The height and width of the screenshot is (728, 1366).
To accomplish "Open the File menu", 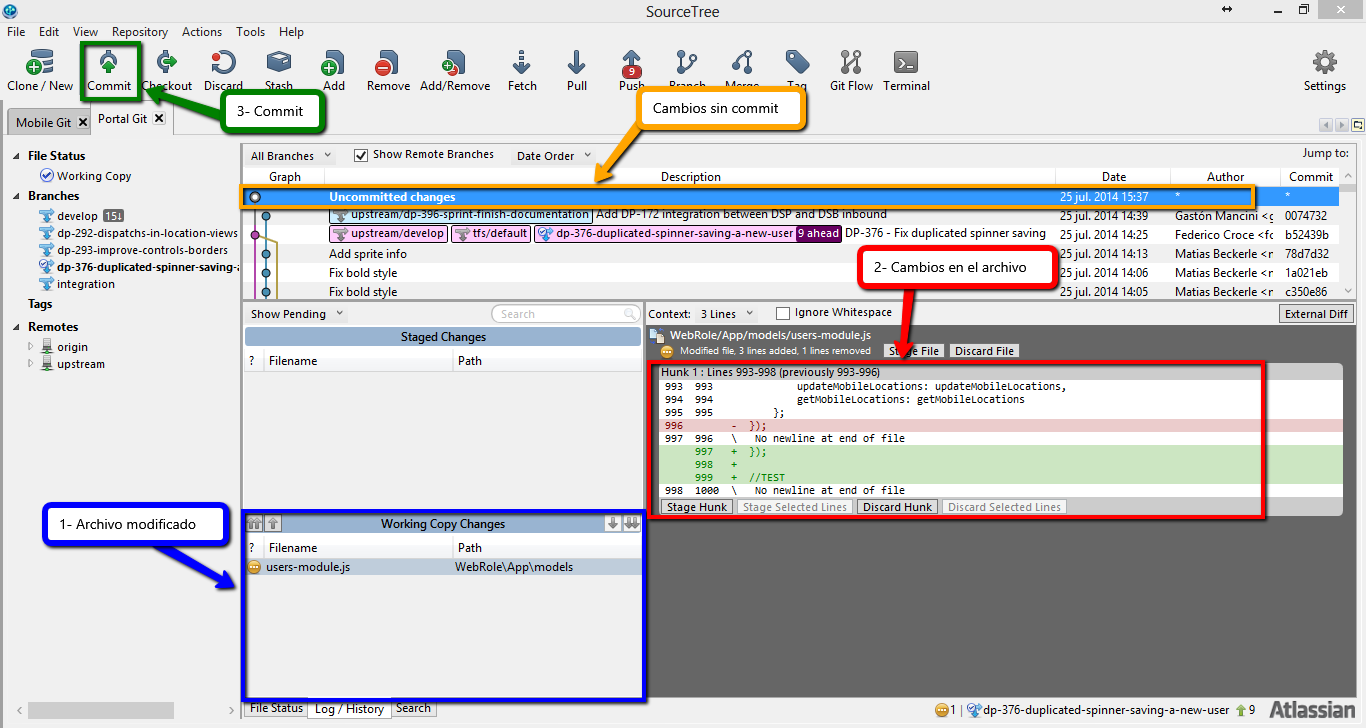I will (16, 32).
